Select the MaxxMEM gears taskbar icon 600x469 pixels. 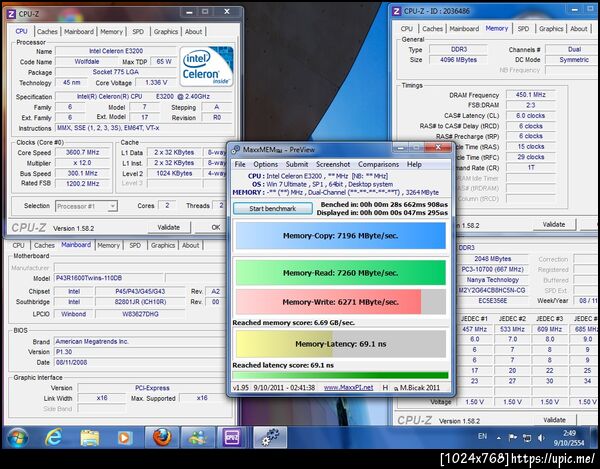[270, 437]
